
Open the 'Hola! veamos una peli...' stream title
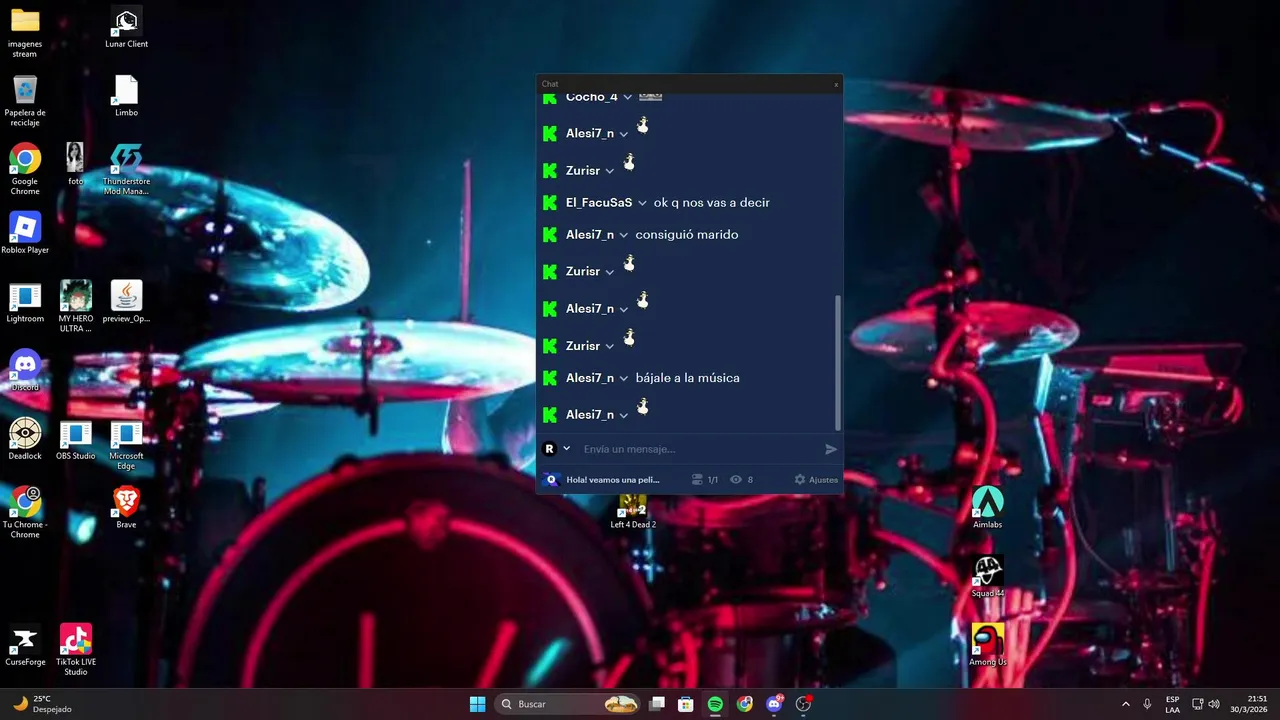click(613, 480)
